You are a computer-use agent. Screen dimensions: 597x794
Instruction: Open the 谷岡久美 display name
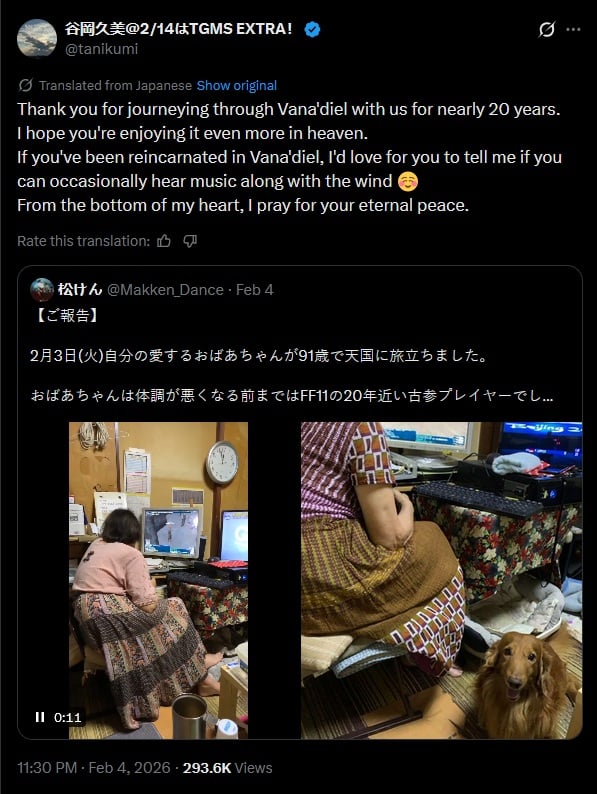tap(179, 29)
